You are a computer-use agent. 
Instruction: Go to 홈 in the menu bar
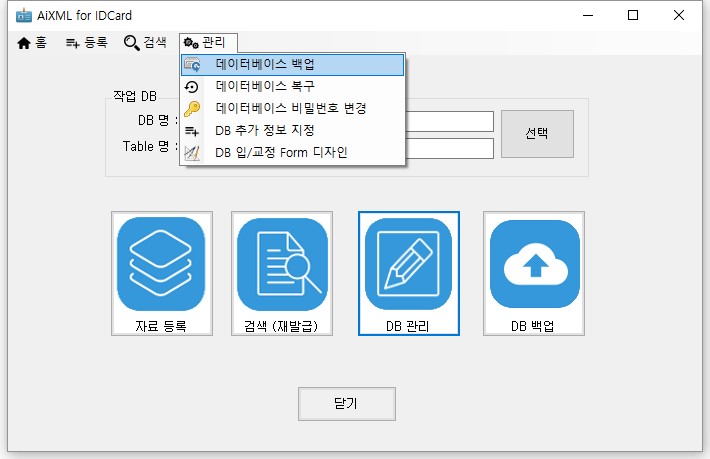point(32,42)
